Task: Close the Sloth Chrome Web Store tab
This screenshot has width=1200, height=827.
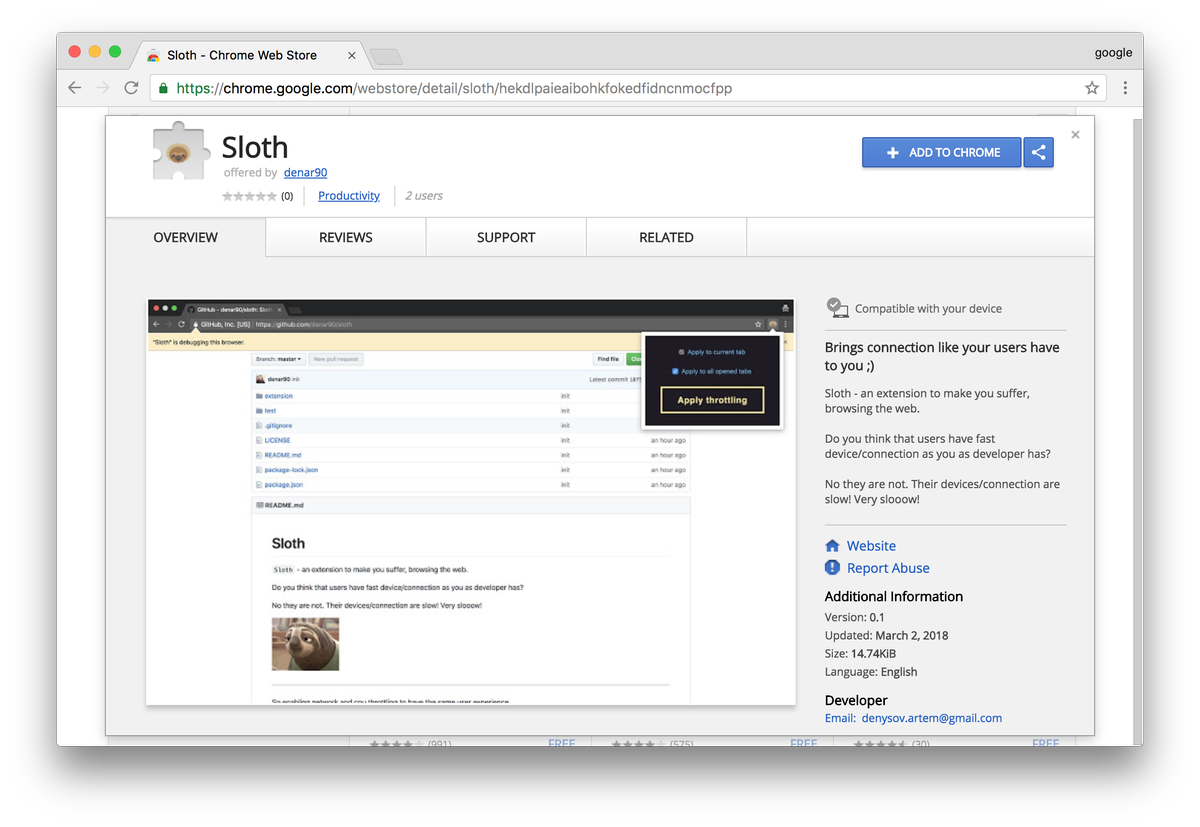Action: tap(351, 55)
